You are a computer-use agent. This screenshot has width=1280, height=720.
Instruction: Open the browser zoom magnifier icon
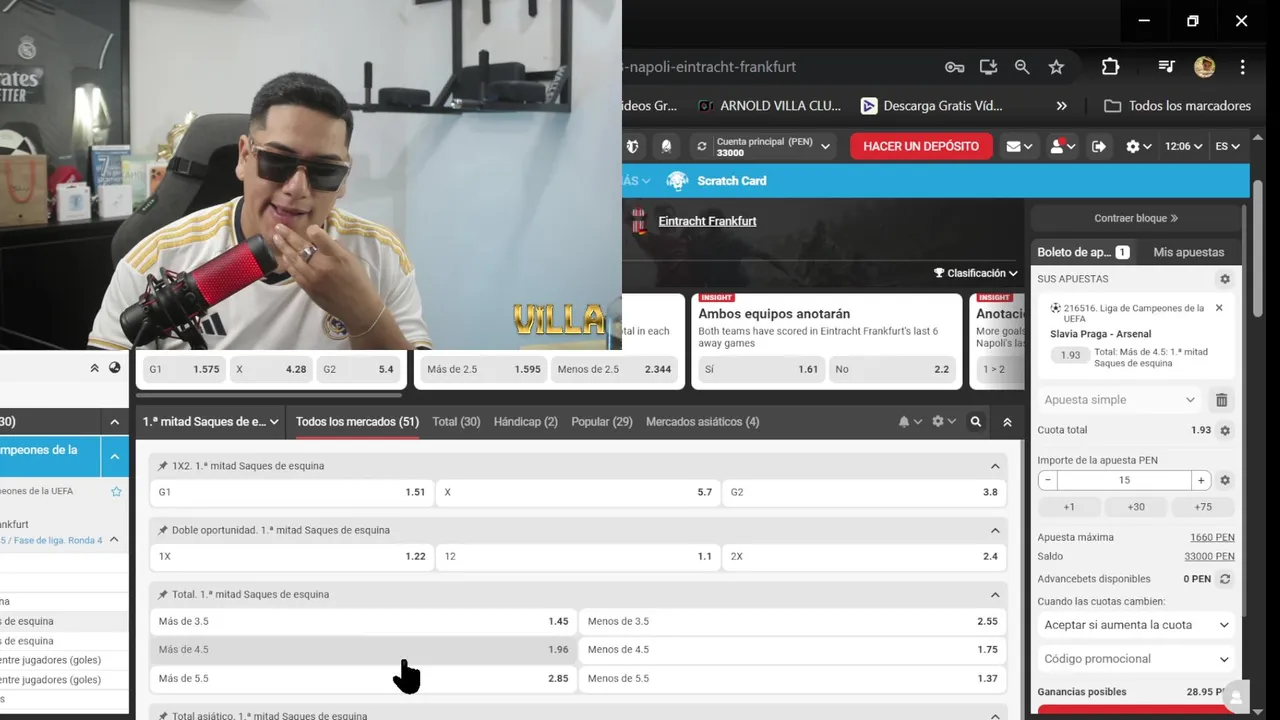pyautogui.click(x=1022, y=67)
